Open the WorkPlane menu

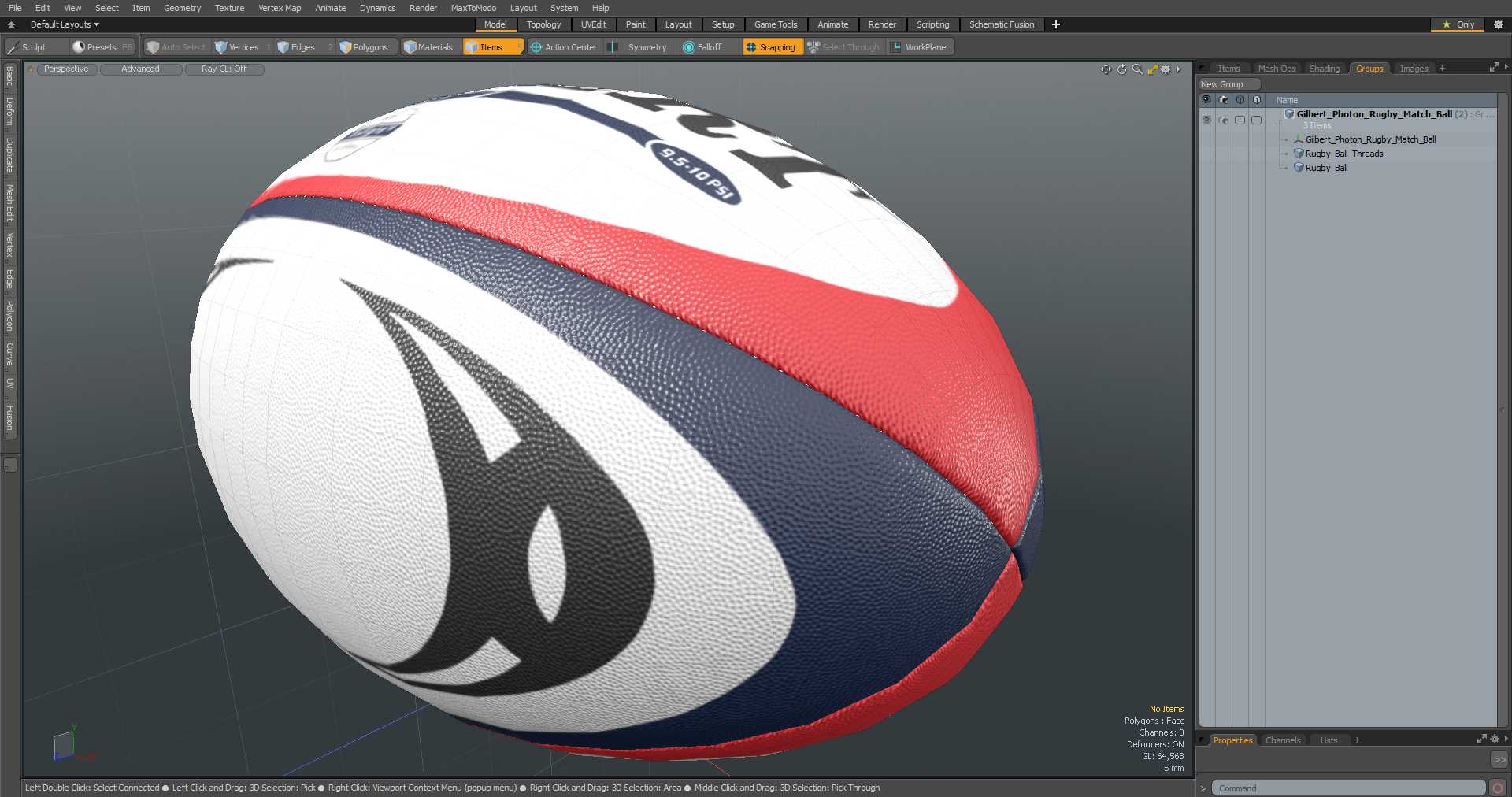[919, 47]
